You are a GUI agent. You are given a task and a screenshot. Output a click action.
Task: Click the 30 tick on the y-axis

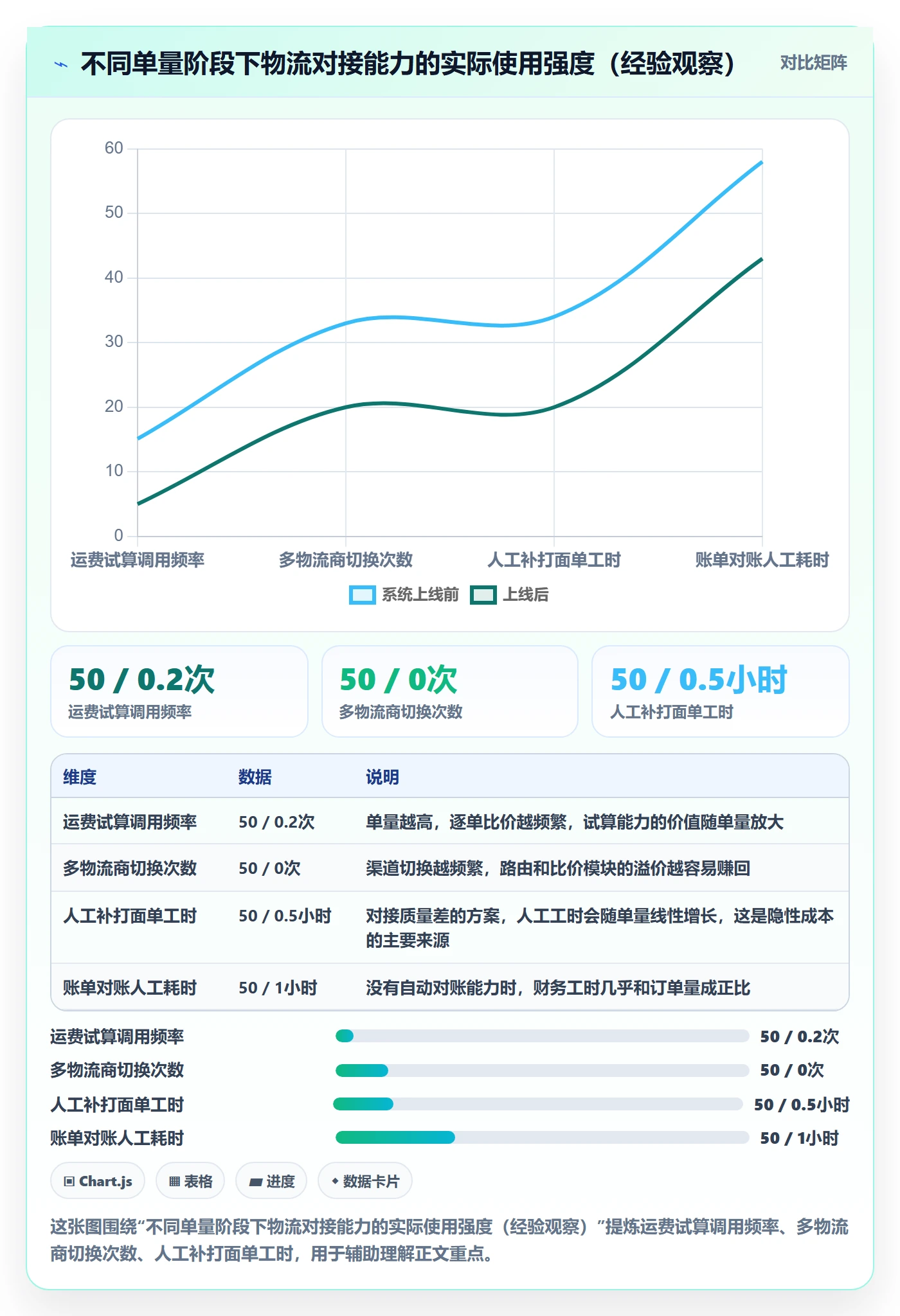tap(114, 341)
